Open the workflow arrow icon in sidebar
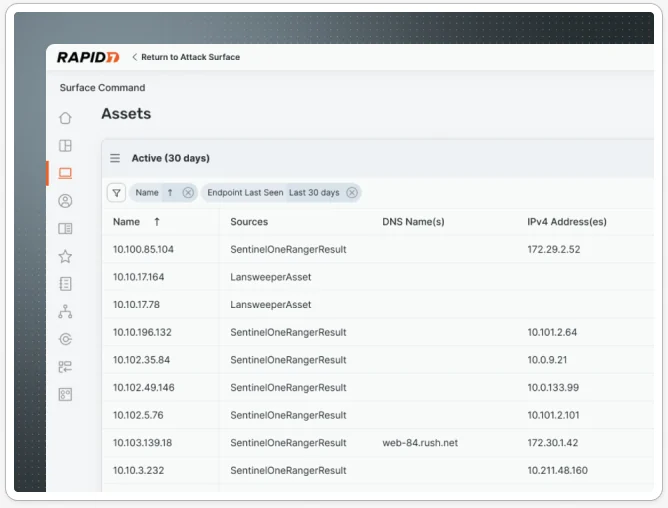 tap(65, 367)
